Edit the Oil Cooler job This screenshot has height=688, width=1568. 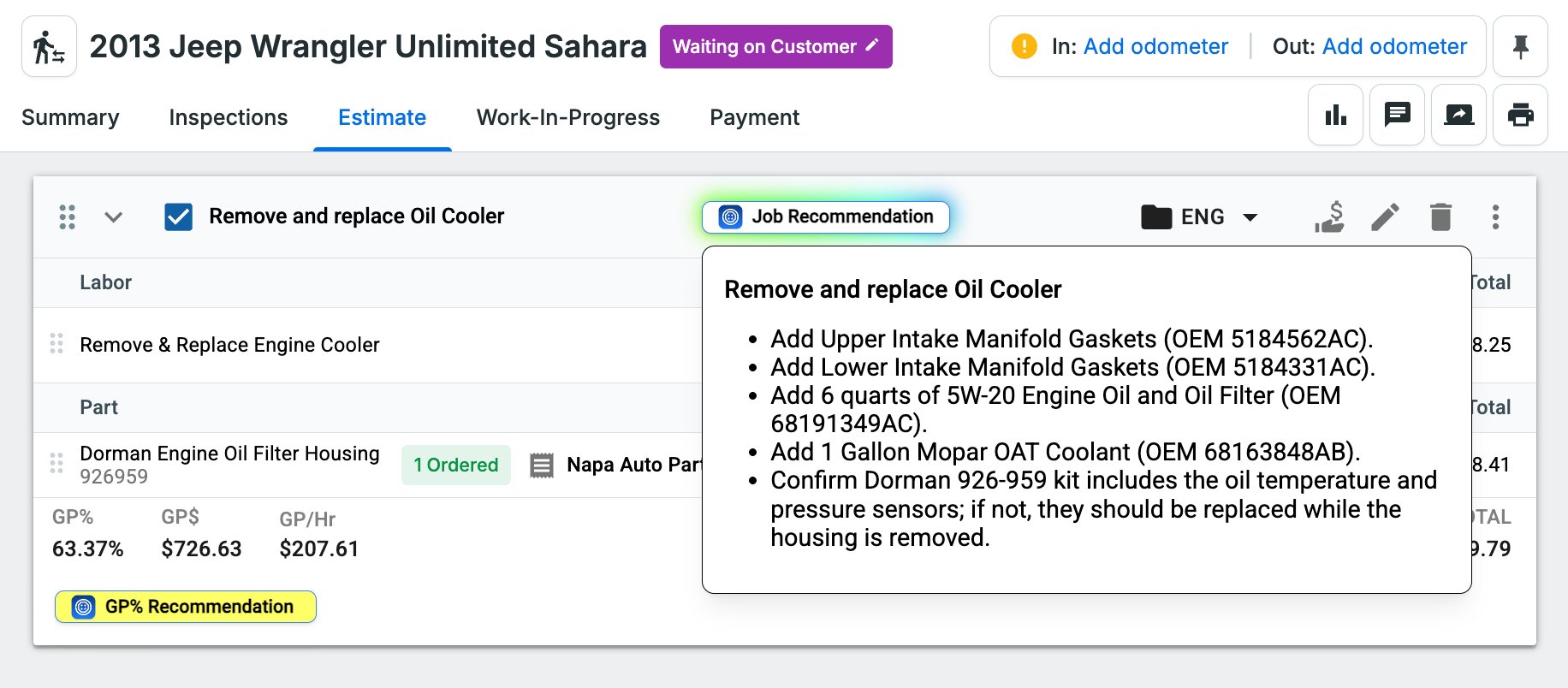tap(1385, 217)
